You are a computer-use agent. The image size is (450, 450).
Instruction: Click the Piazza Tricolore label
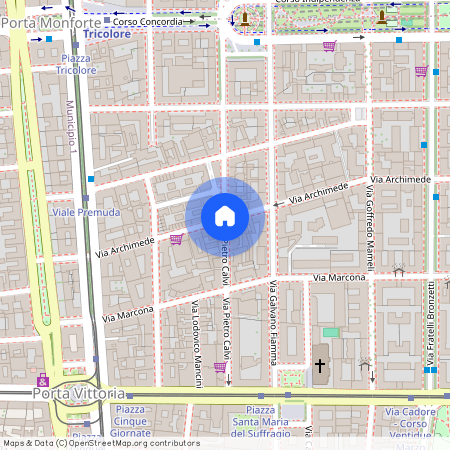(76, 64)
